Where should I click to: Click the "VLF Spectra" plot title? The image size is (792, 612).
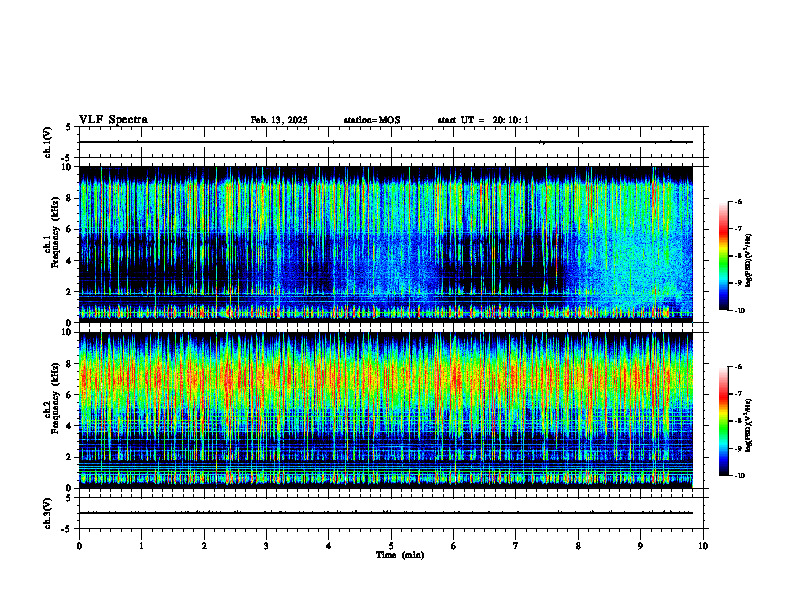pos(113,120)
